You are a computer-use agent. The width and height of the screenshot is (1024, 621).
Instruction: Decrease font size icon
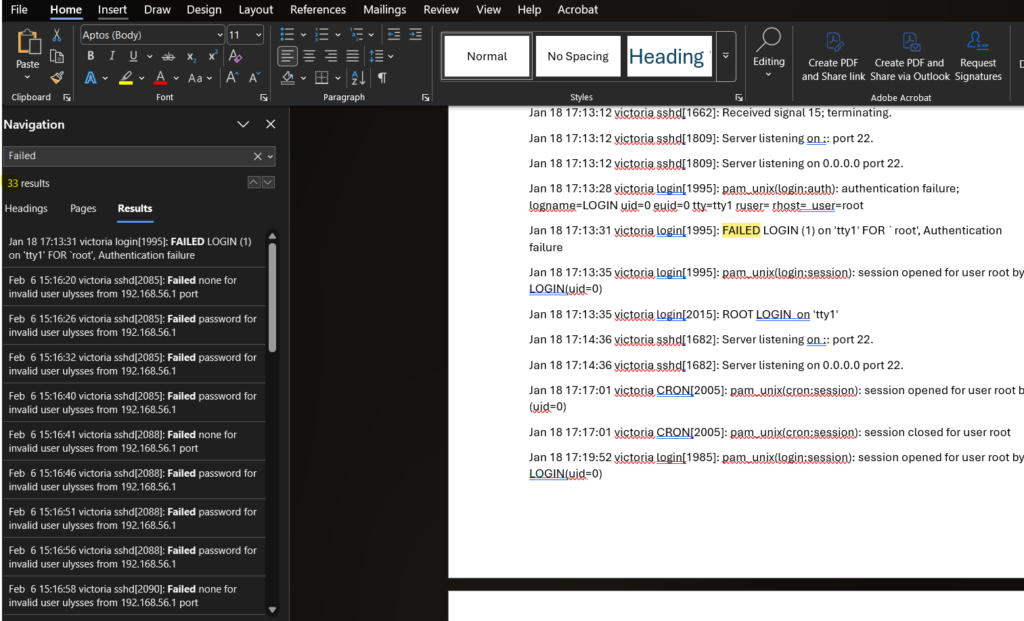point(254,78)
